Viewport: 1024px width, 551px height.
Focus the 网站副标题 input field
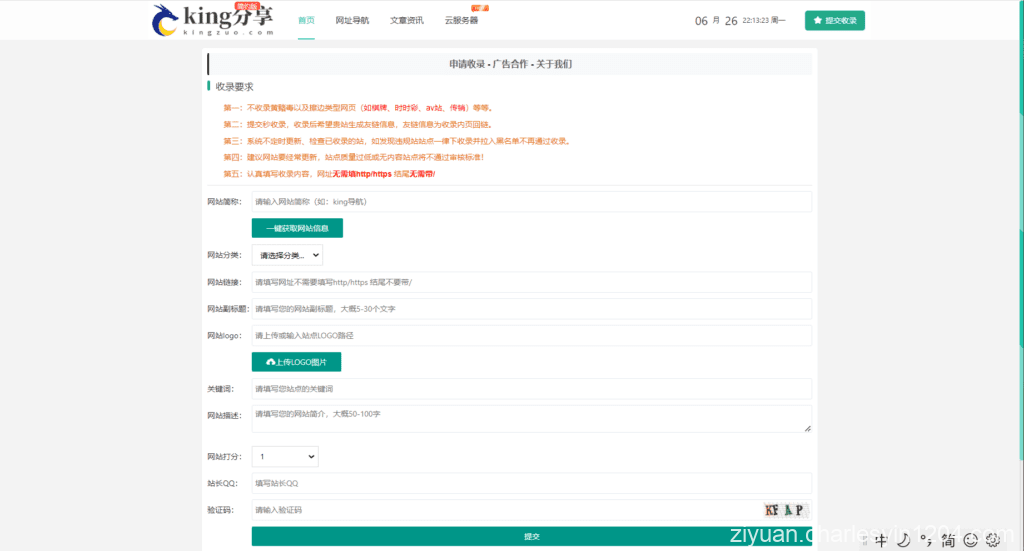click(x=532, y=309)
